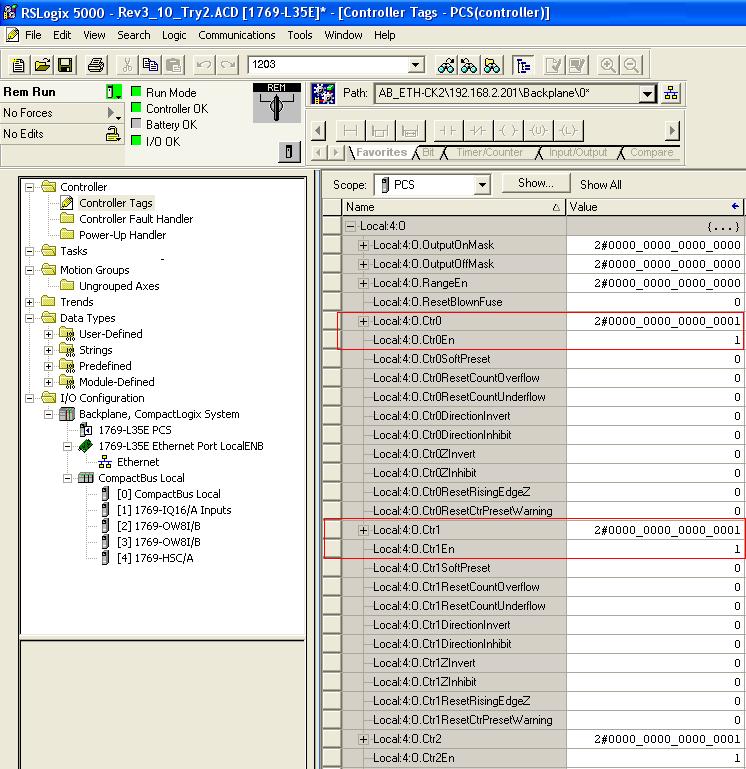Click the Who Active network icon beside Path
The image size is (746, 769).
point(671,93)
